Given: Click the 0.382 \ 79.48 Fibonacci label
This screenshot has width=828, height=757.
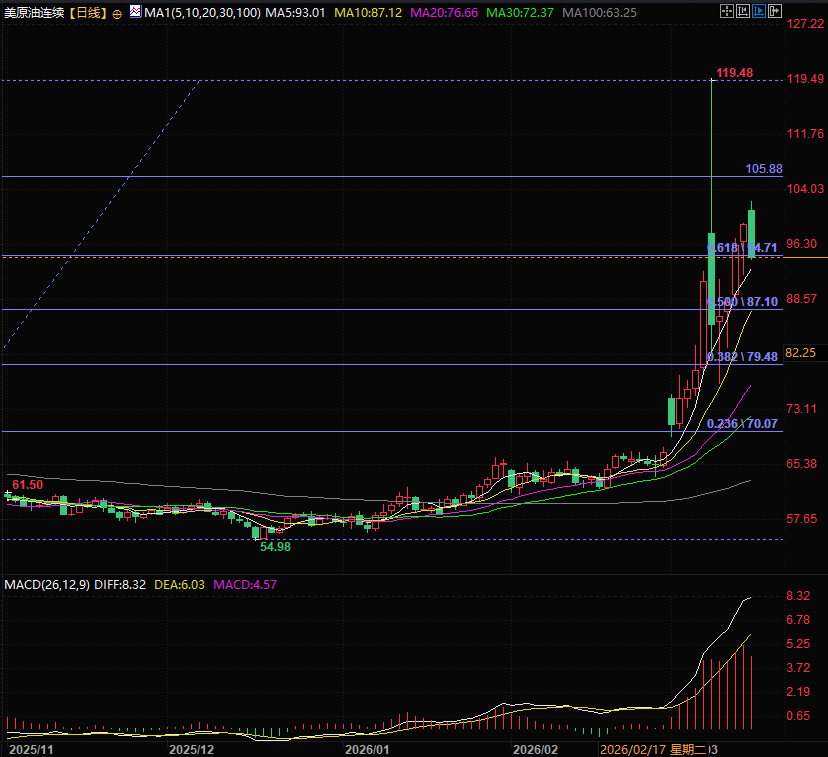Looking at the screenshot, I should (x=742, y=357).
